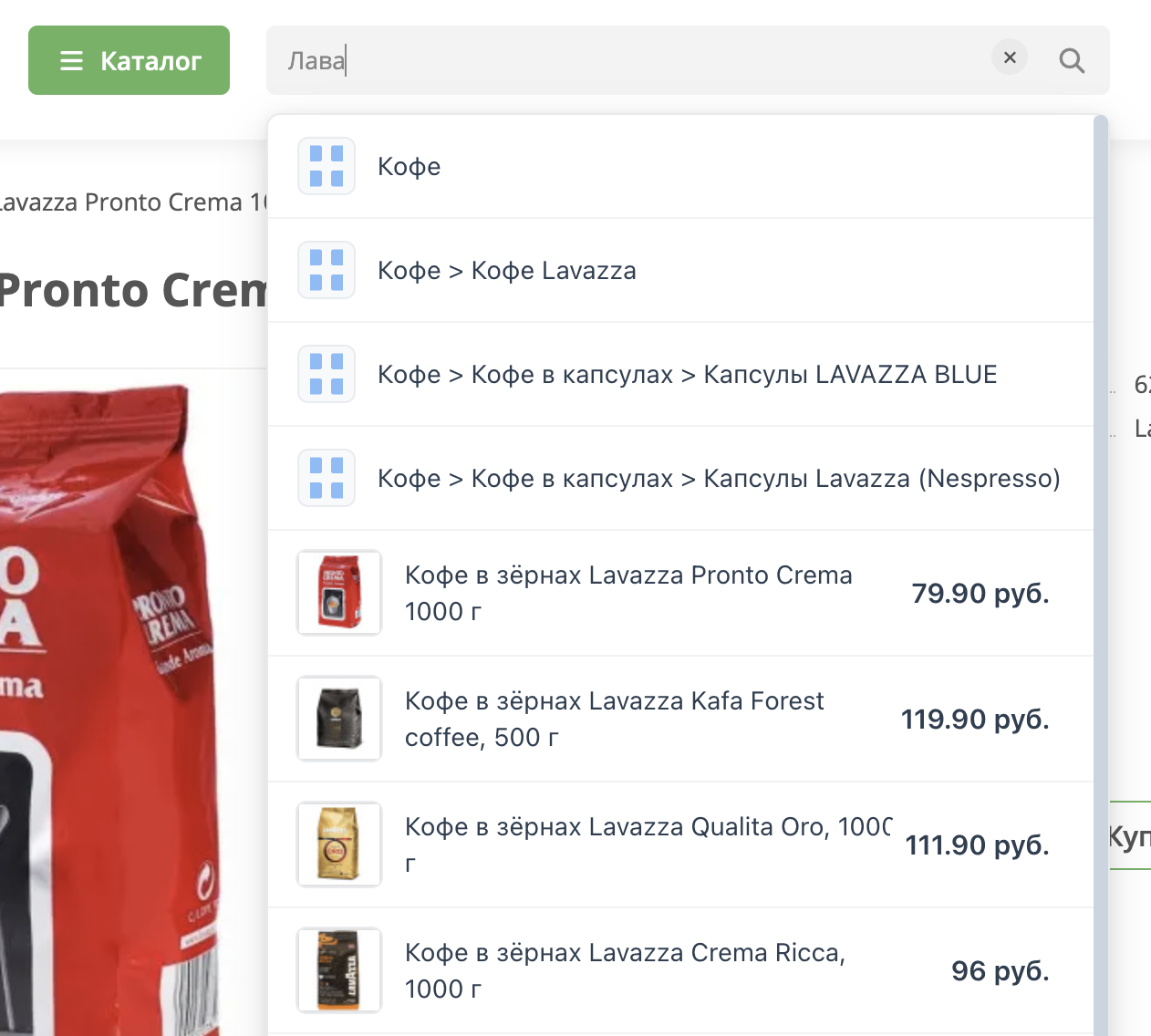This screenshot has height=1036, width=1151.
Task: Click Qualita Oro gold bag thumbnail
Action: [339, 844]
